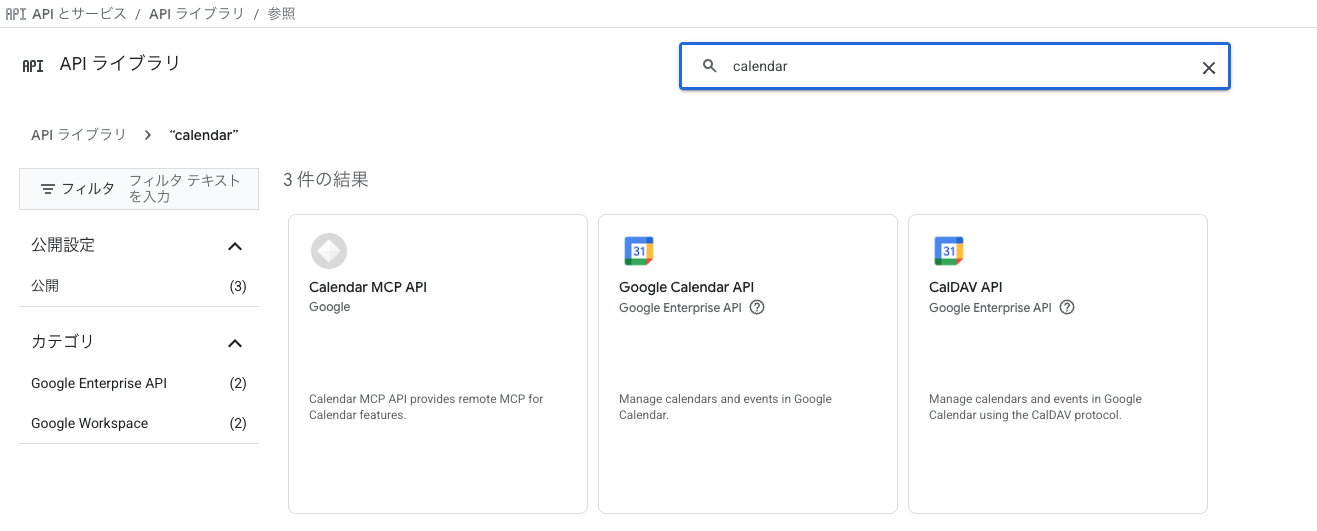Go to API ライブラリ in lower breadcrumb
Viewport: 1317px width, 531px height.
(79, 135)
